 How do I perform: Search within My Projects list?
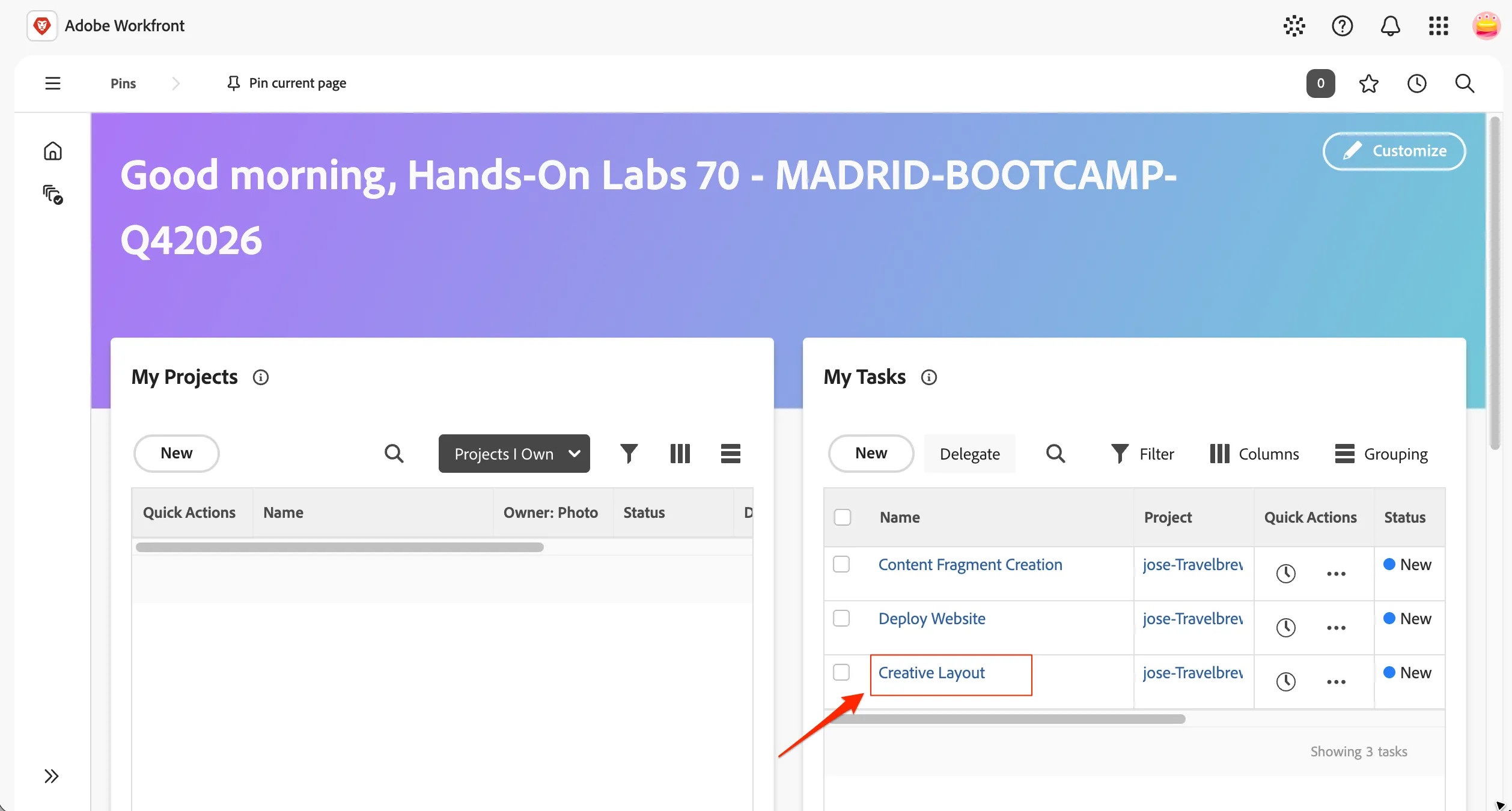click(394, 454)
